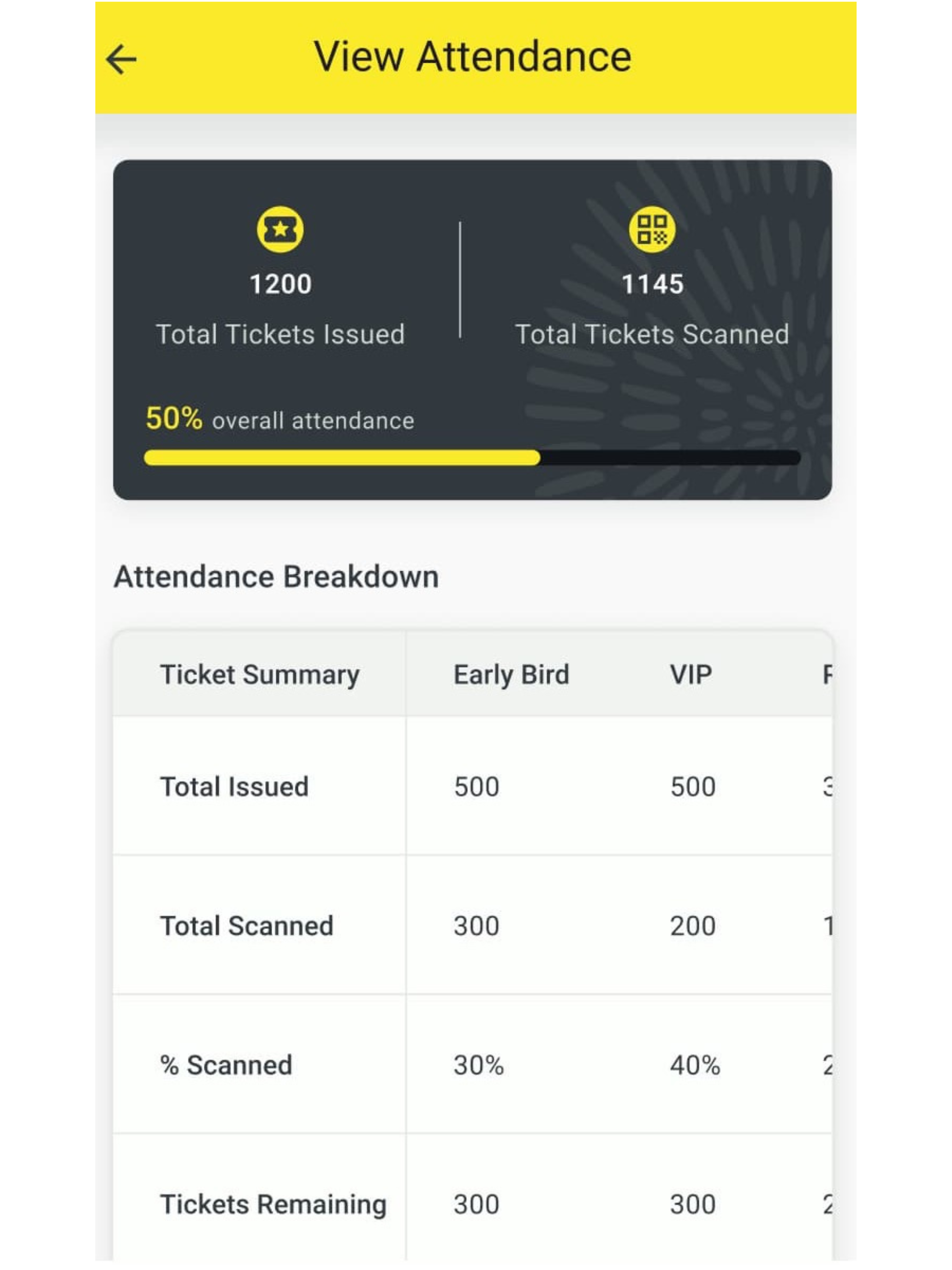Tap the 50% overall attendance text

coord(280,419)
